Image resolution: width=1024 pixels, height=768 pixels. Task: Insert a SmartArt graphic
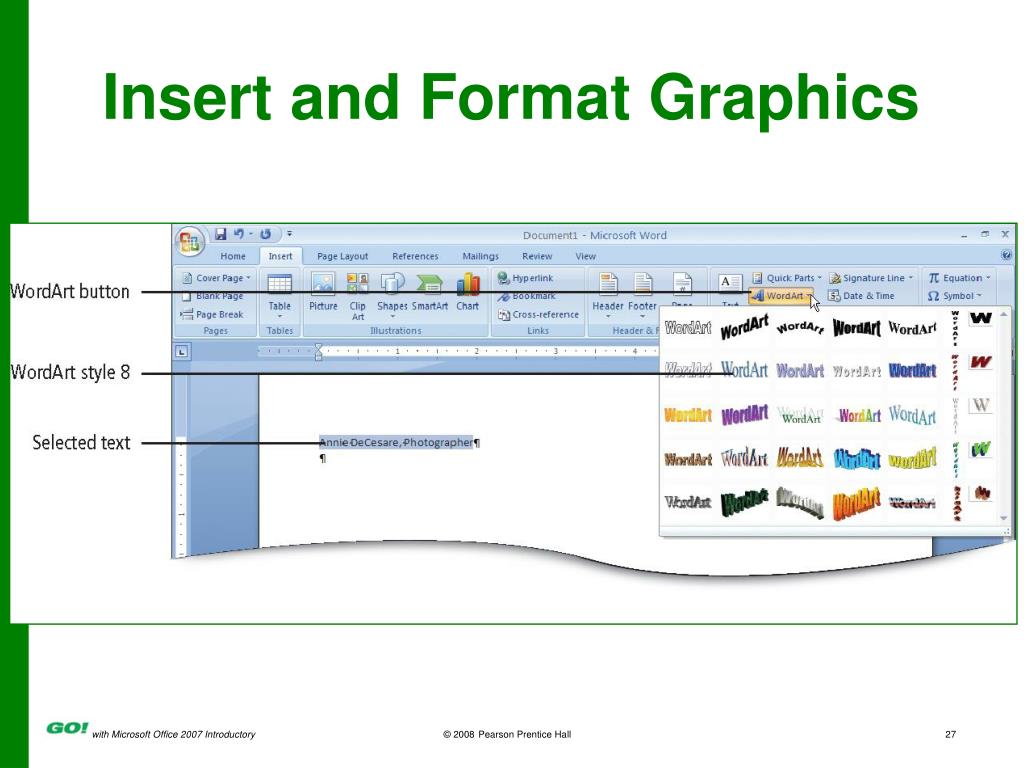pos(430,294)
